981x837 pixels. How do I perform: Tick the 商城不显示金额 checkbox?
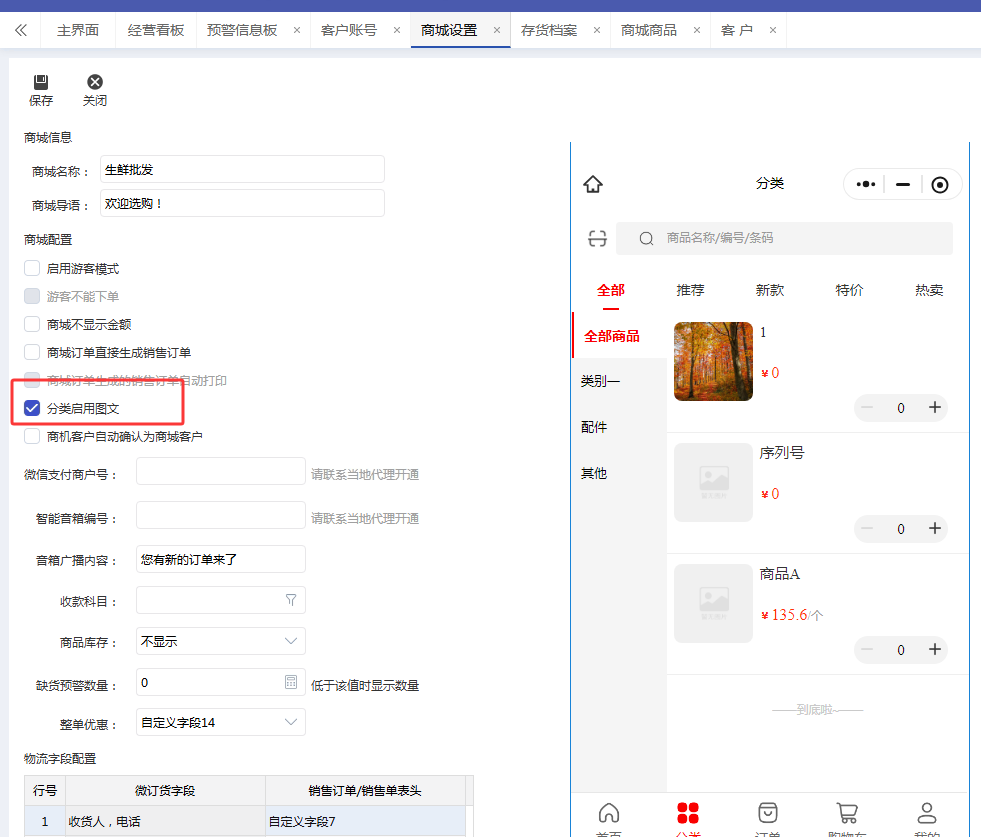32,324
